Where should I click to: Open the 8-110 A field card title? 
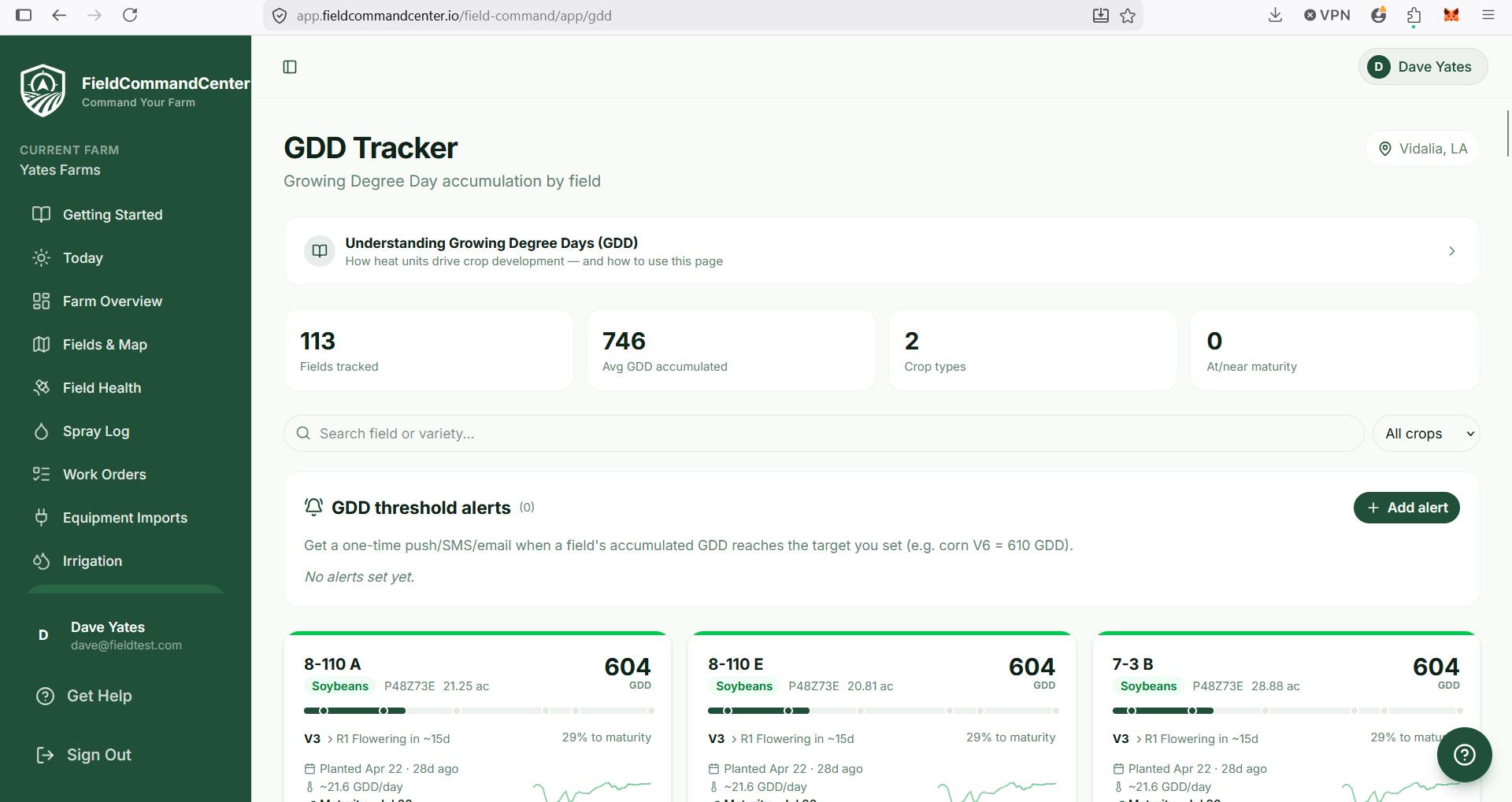coord(332,664)
